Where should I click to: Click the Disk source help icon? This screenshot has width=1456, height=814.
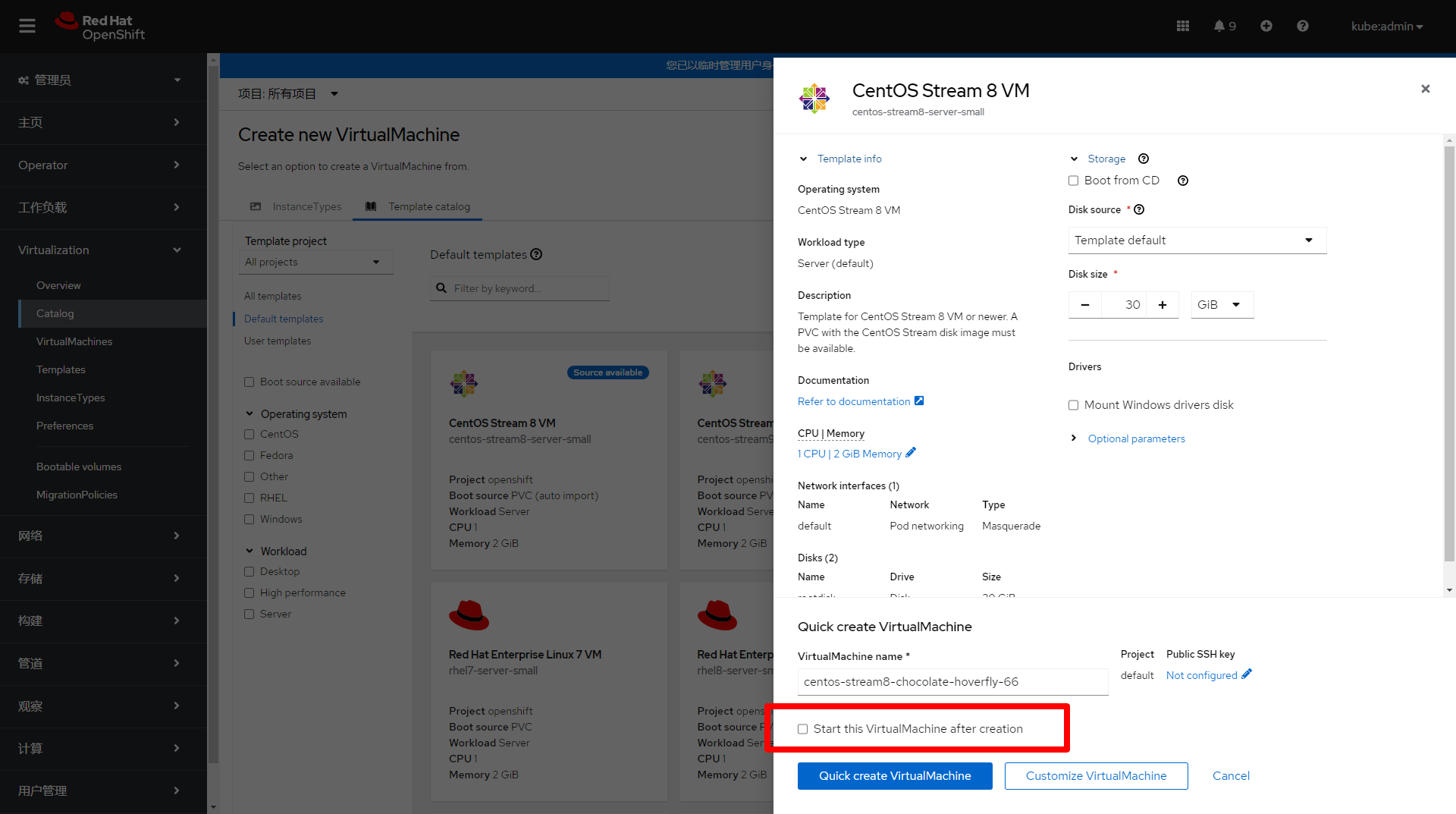pyautogui.click(x=1138, y=209)
